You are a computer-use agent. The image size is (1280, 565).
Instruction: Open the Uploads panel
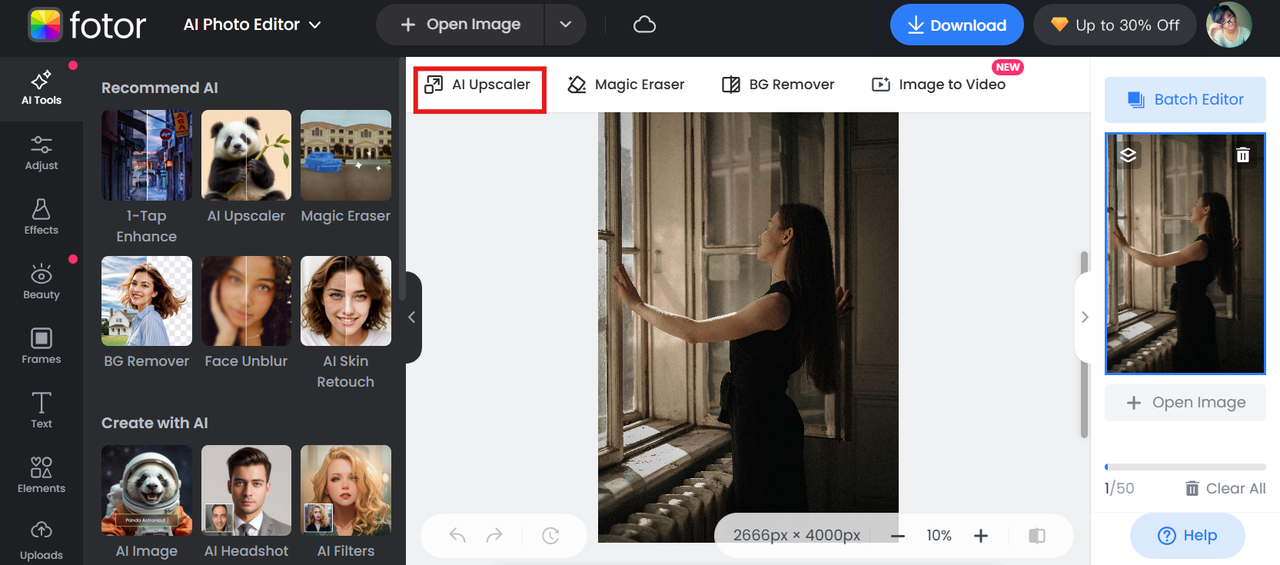coord(41,540)
